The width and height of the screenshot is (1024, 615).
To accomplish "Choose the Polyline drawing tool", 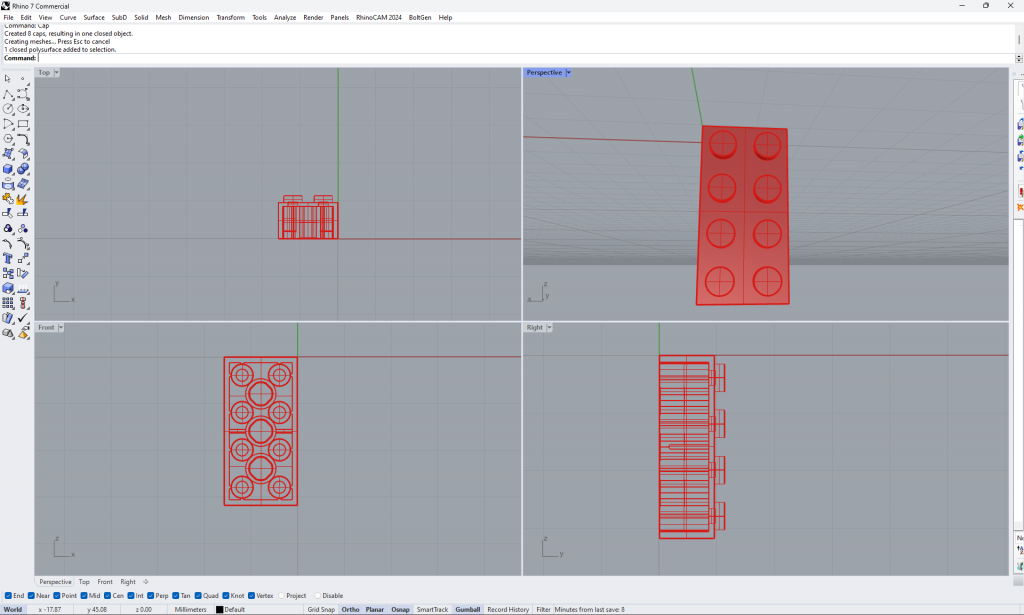I will (8, 94).
